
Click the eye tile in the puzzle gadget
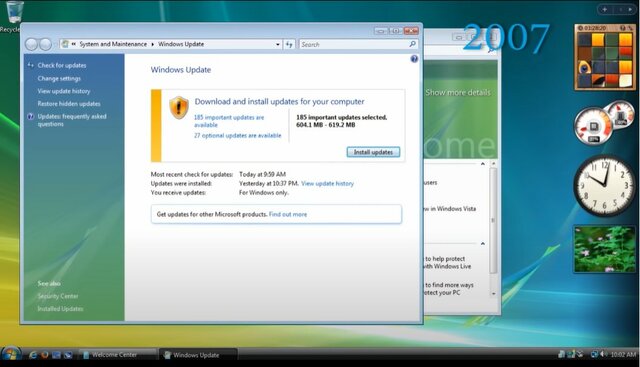click(584, 67)
